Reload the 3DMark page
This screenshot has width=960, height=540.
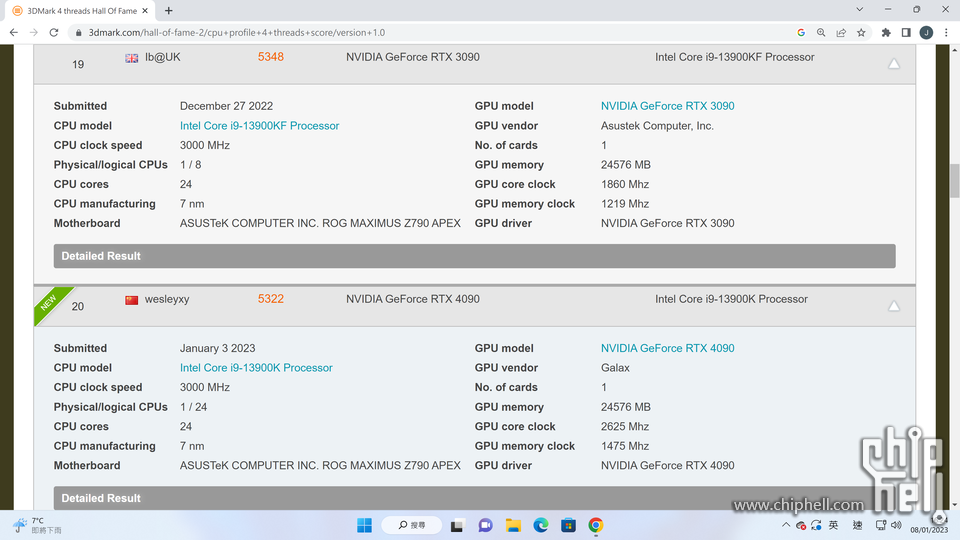click(x=54, y=32)
